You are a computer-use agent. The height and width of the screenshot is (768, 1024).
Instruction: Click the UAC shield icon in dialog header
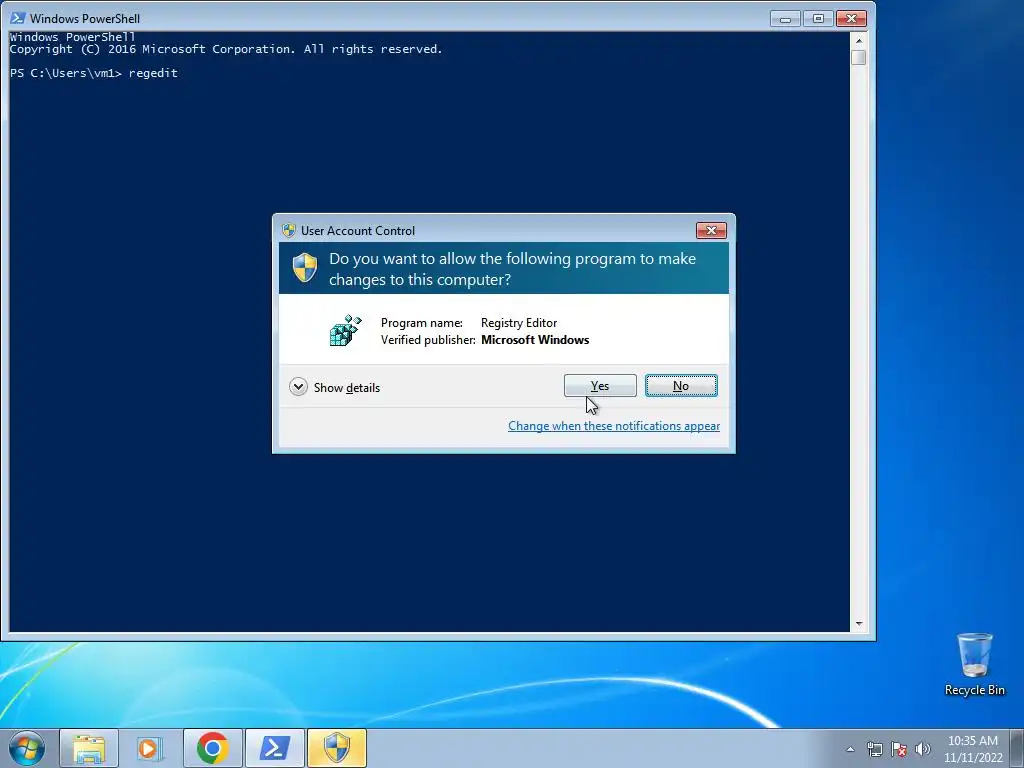[x=304, y=268]
